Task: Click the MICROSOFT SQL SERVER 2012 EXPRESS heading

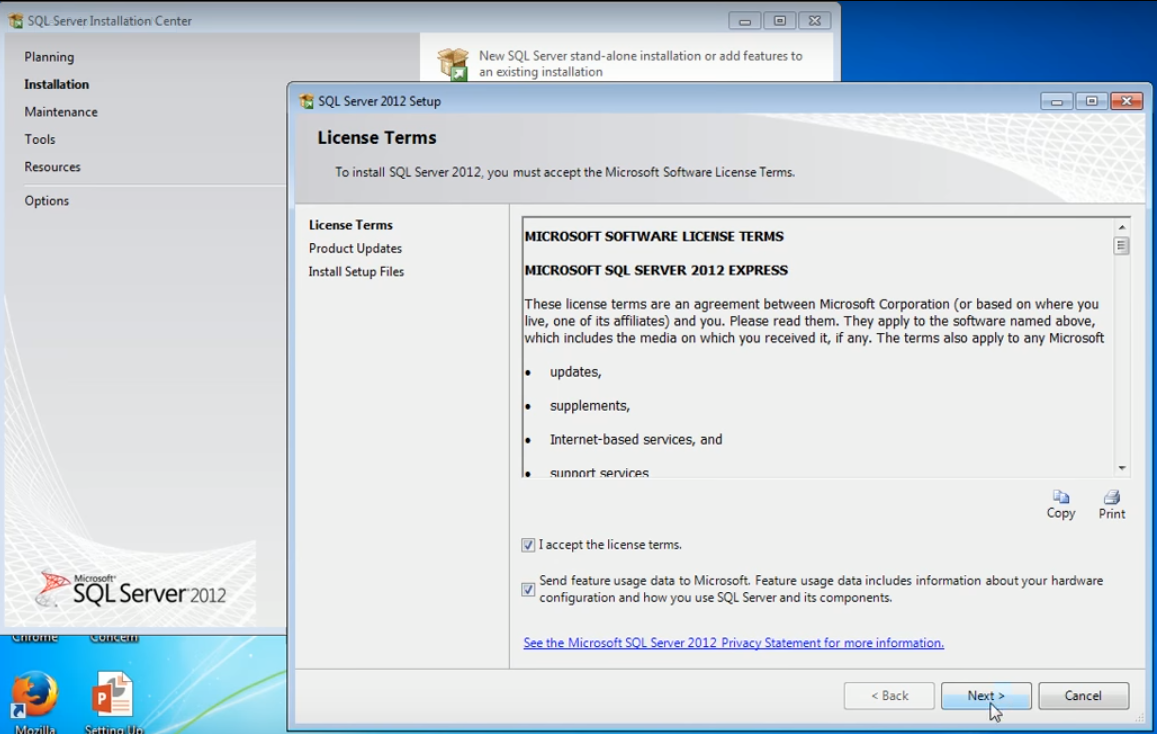Action: pyautogui.click(x=656, y=270)
